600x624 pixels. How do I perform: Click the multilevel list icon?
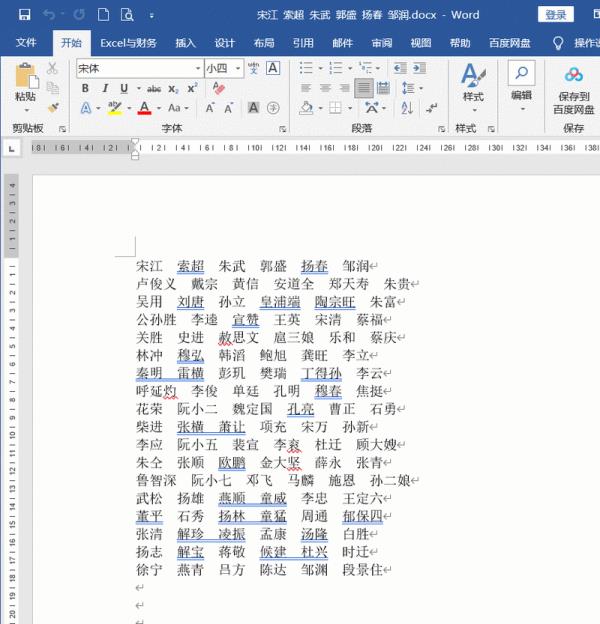(365, 68)
